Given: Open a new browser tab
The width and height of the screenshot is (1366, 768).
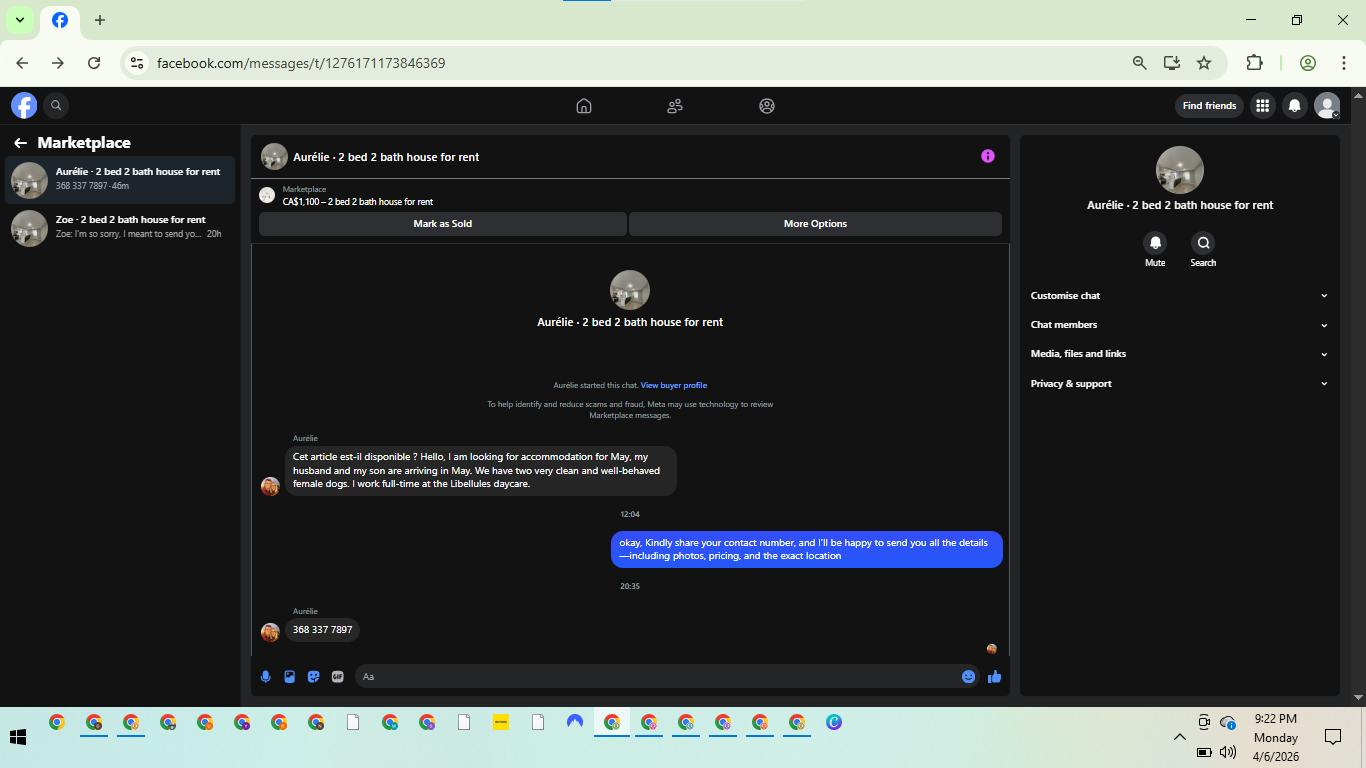Looking at the screenshot, I should [100, 20].
